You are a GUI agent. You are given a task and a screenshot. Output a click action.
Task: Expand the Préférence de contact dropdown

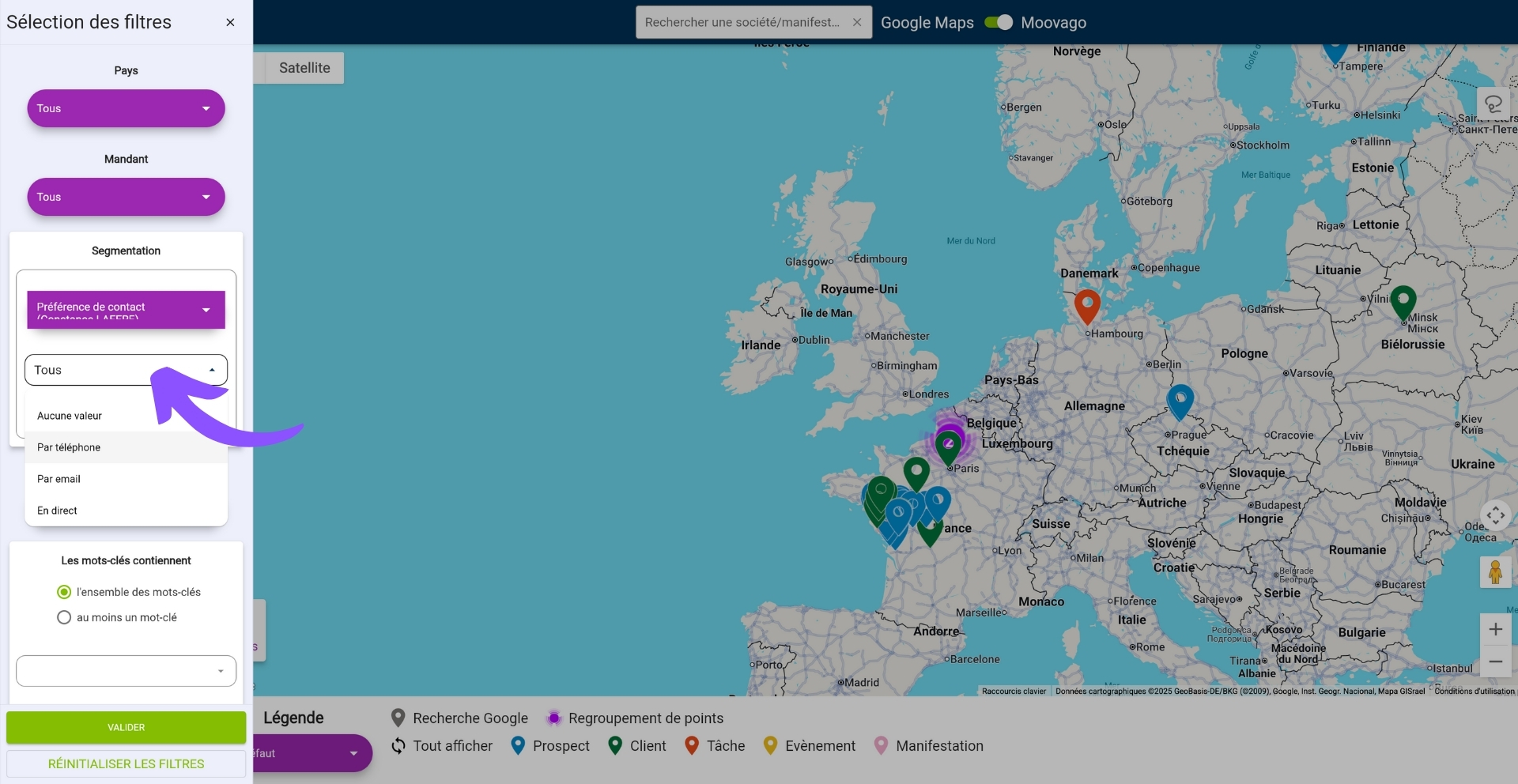coord(126,309)
